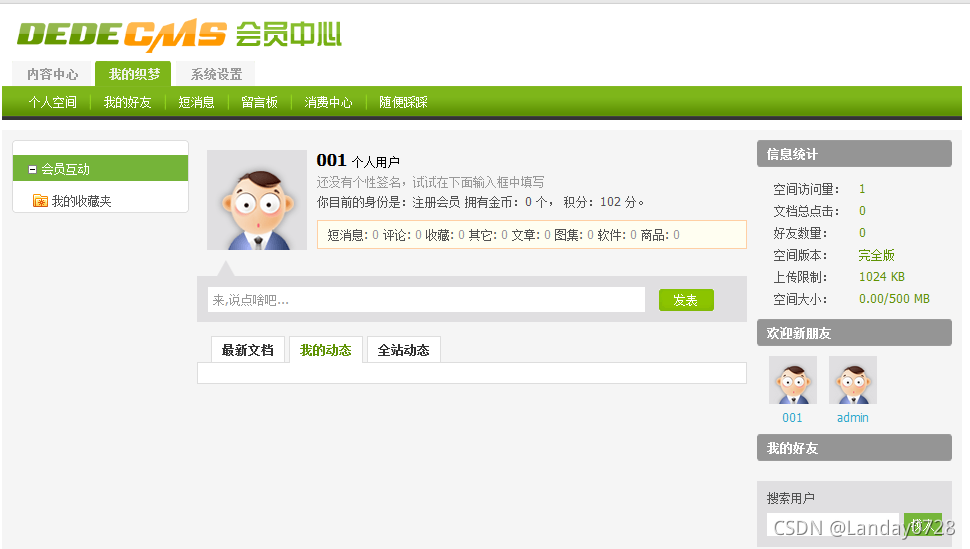Click the 商品: 0 count
970x549 pixels.
tap(660, 235)
